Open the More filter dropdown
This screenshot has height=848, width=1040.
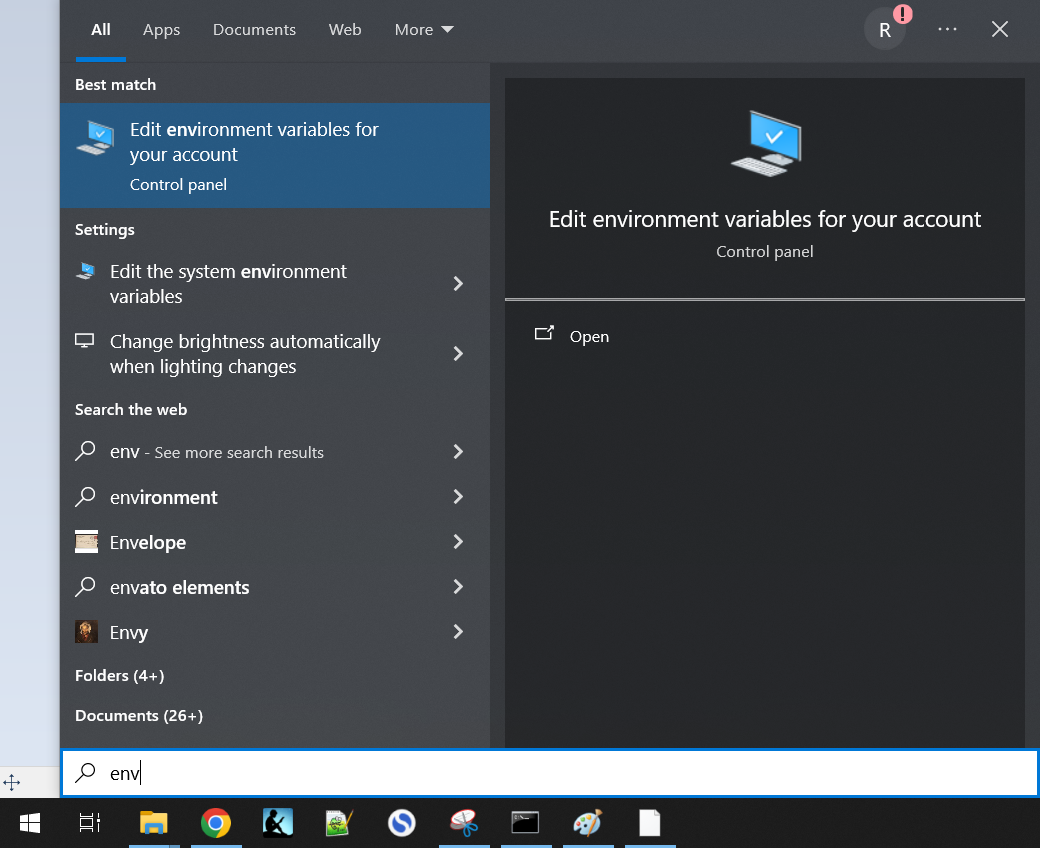[424, 30]
